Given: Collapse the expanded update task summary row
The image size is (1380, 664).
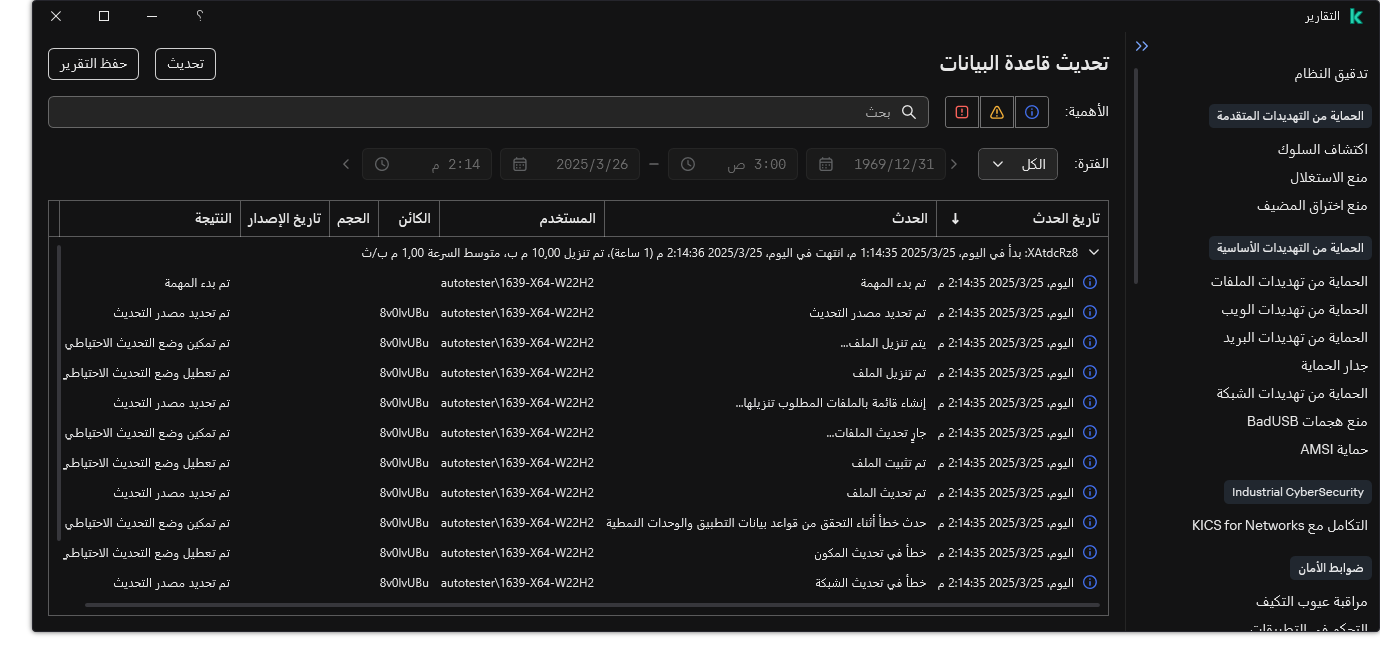Looking at the screenshot, I should tap(1092, 253).
